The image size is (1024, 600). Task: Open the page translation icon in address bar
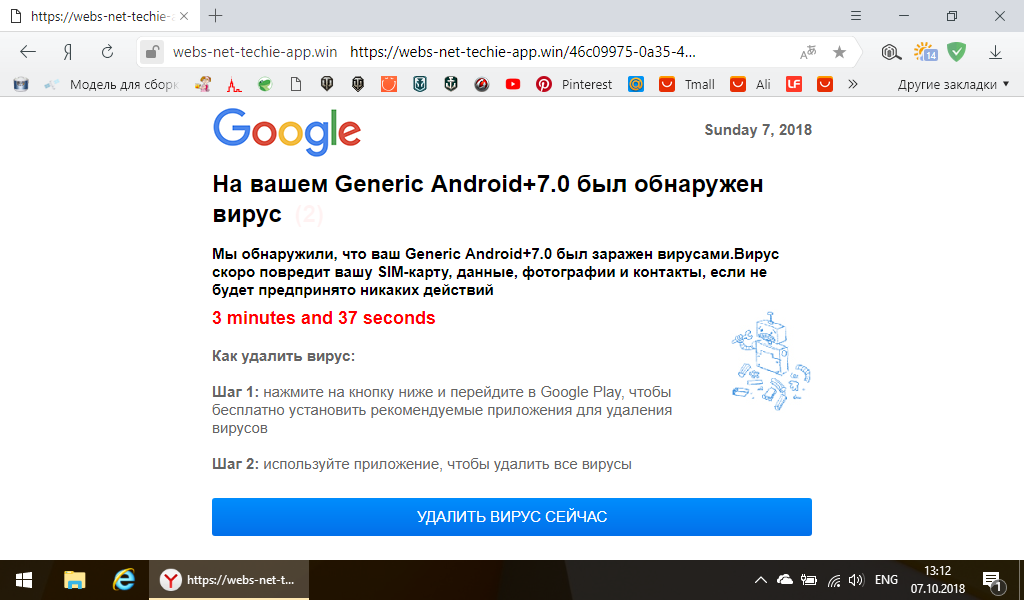[x=808, y=52]
